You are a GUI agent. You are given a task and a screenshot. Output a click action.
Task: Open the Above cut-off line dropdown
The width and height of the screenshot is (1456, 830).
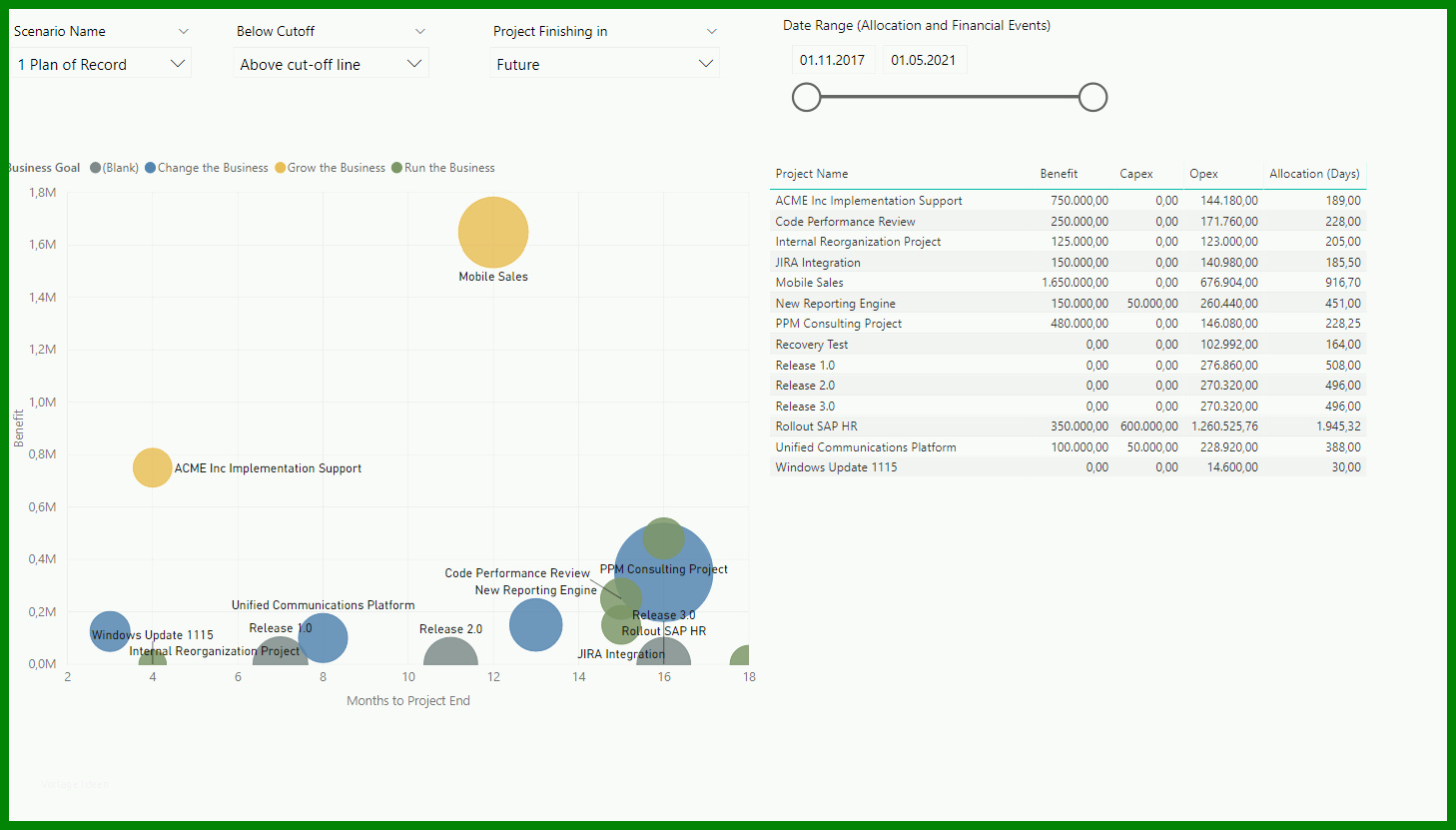pos(331,64)
